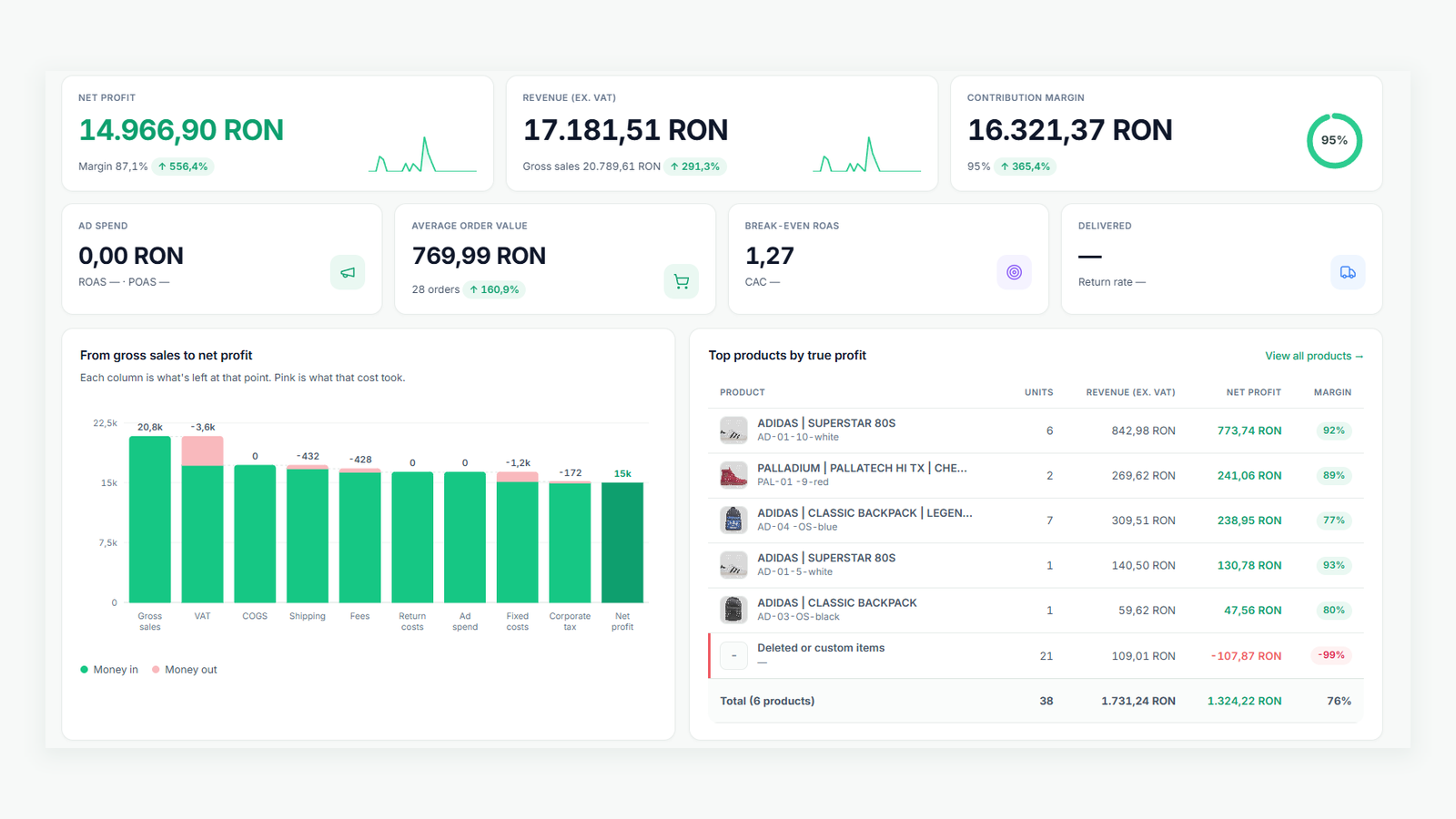The width and height of the screenshot is (1456, 819).
Task: Toggle the Money in legend item
Action: 109,670
